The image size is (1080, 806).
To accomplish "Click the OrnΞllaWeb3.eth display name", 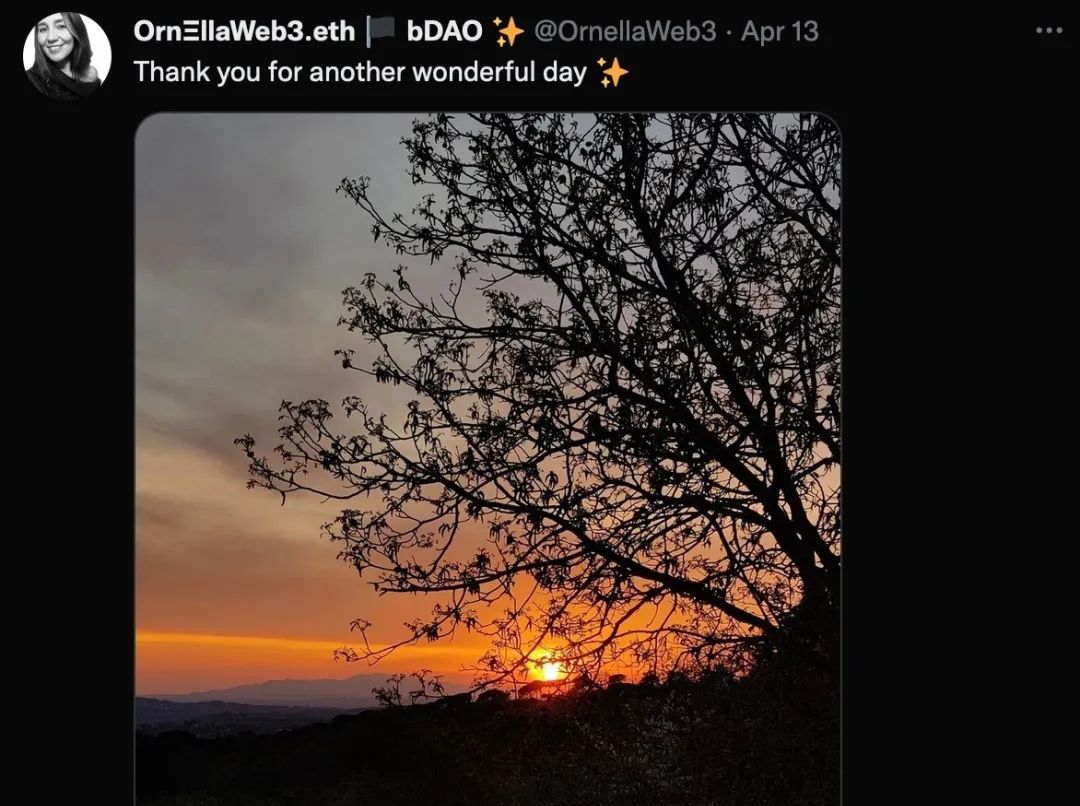I will point(244,31).
